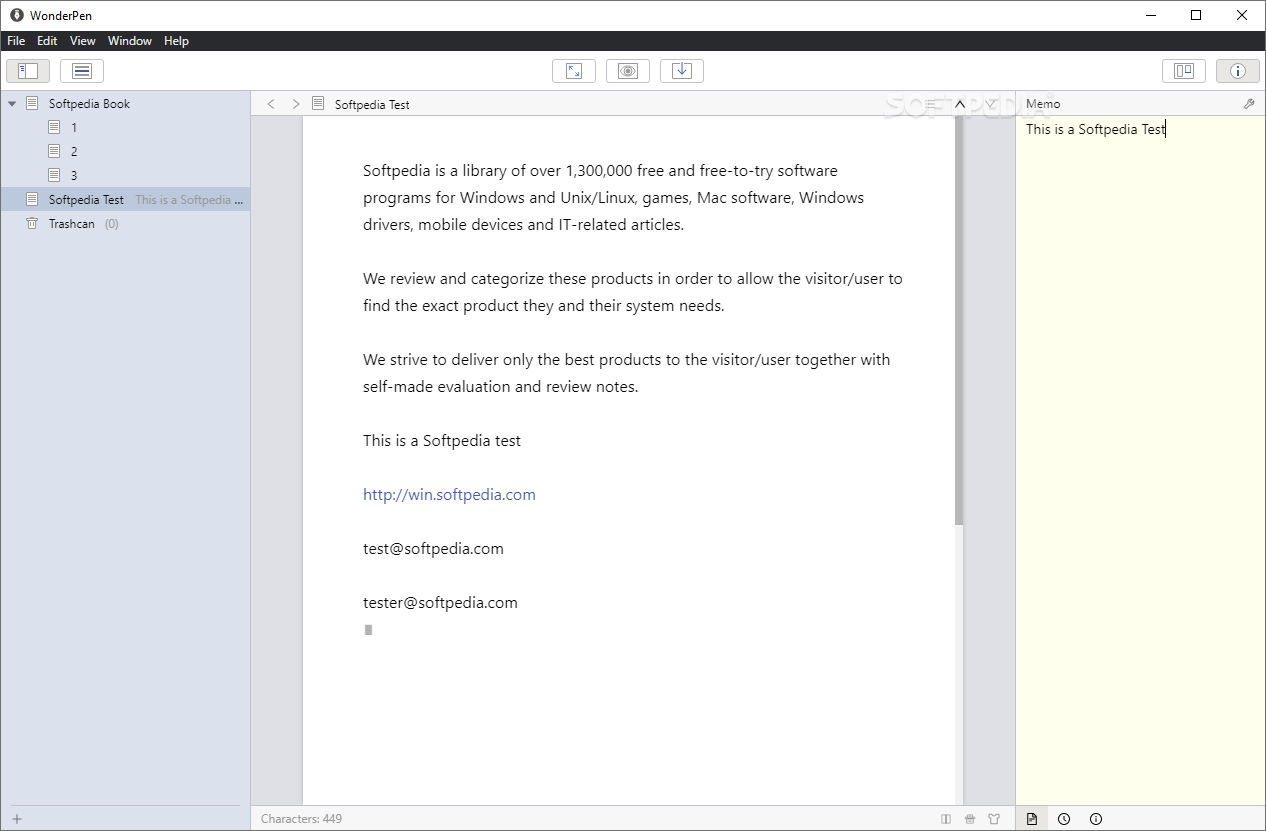This screenshot has width=1266, height=831.
Task: Click the Trashcan bin icon
Action: click(x=32, y=224)
